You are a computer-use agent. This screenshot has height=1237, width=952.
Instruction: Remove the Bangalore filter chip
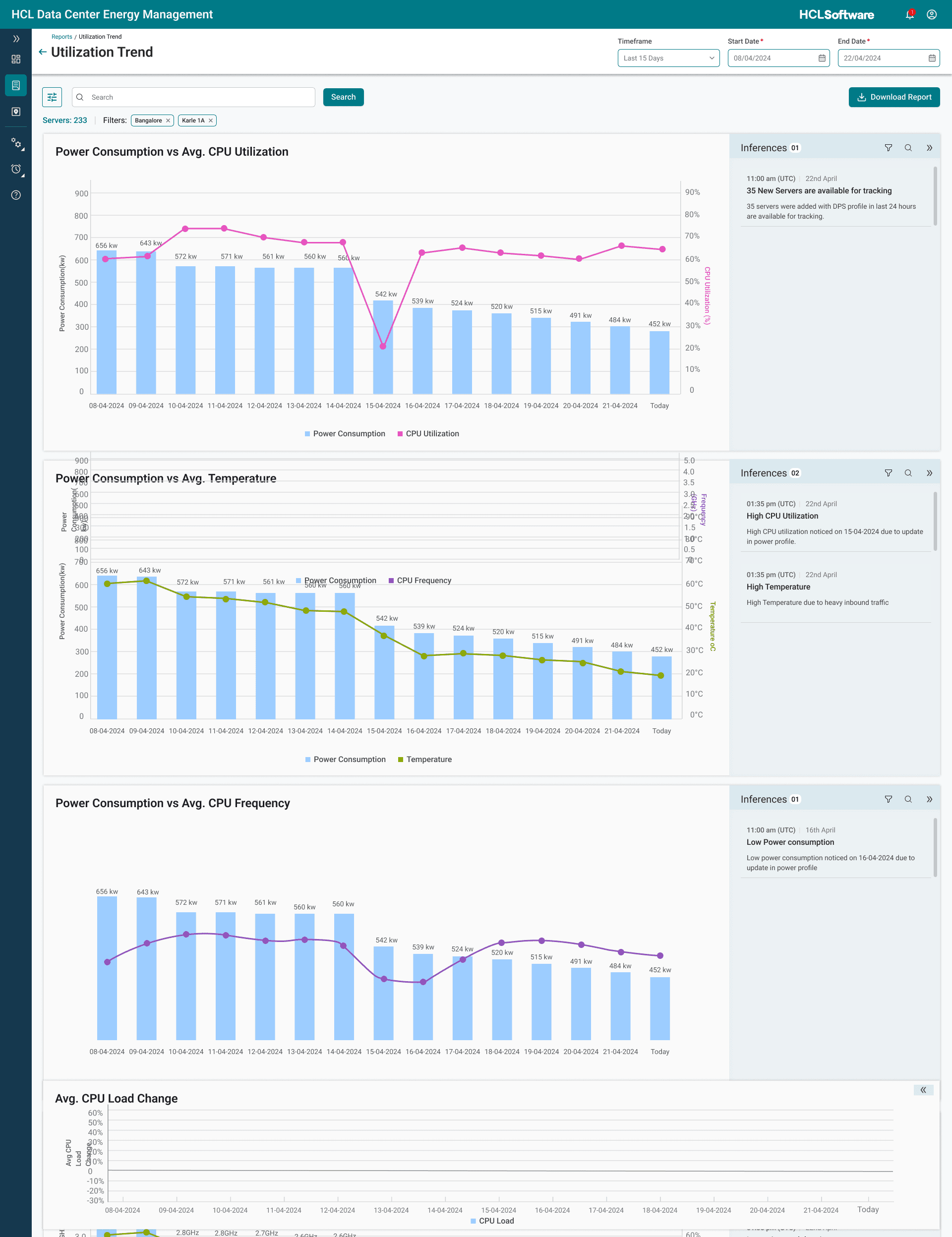(168, 120)
